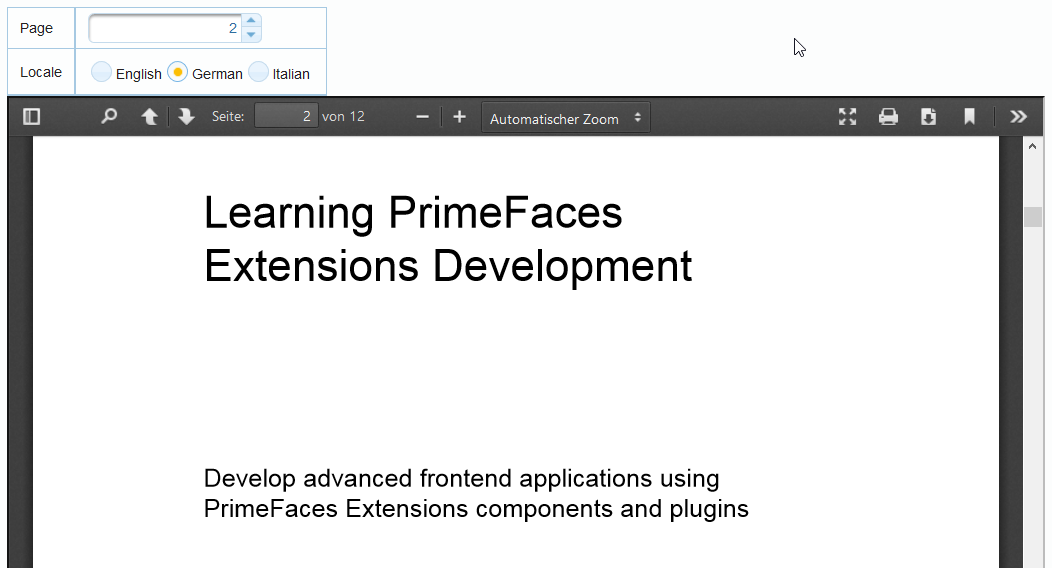Screen dimensions: 1052x568
Task: Select the English locale radio button
Action: point(101,72)
